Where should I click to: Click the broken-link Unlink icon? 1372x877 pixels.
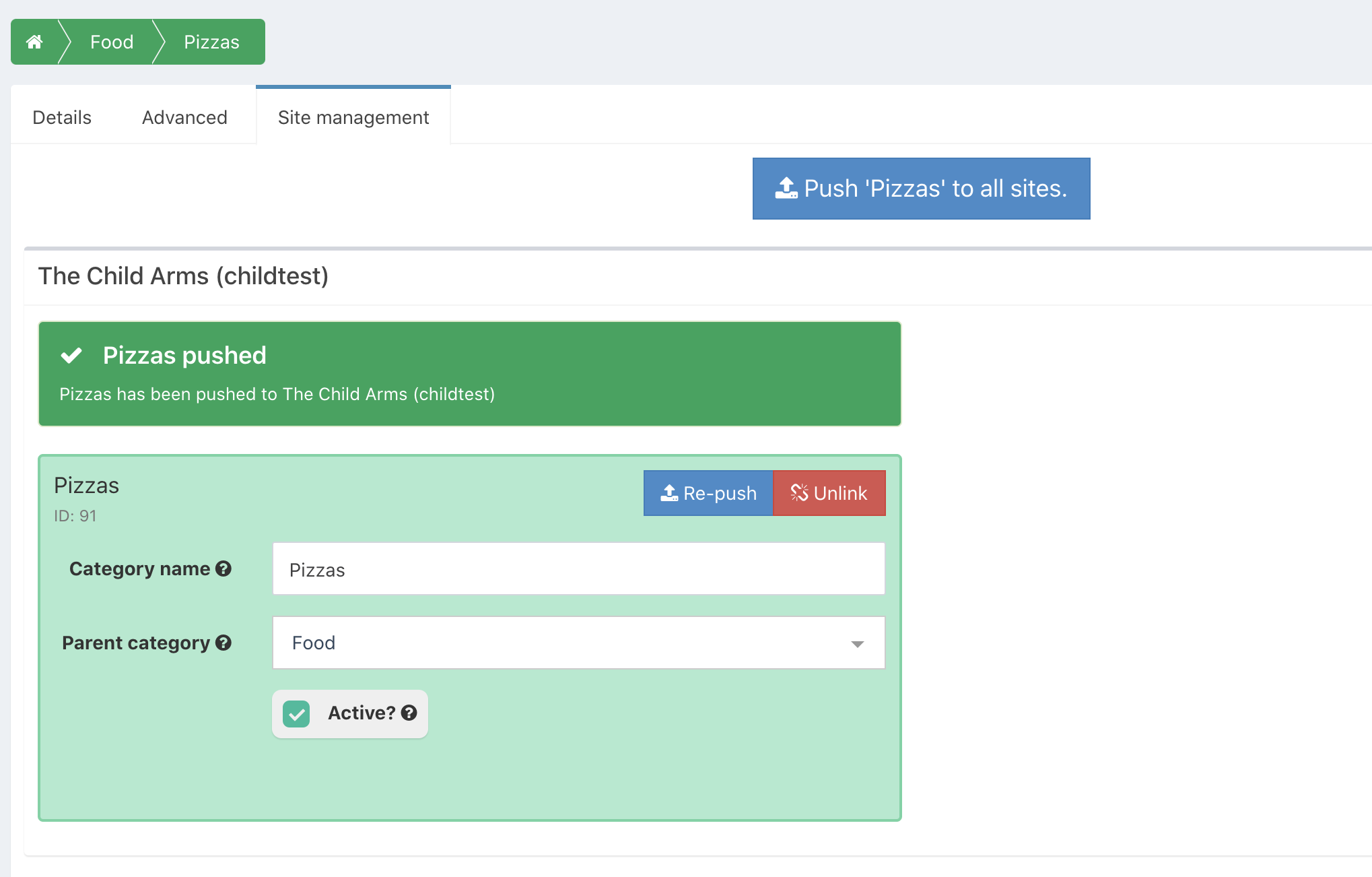(799, 493)
